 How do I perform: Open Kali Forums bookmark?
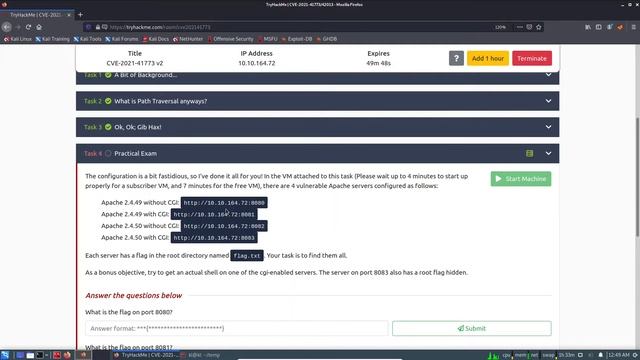pos(122,39)
